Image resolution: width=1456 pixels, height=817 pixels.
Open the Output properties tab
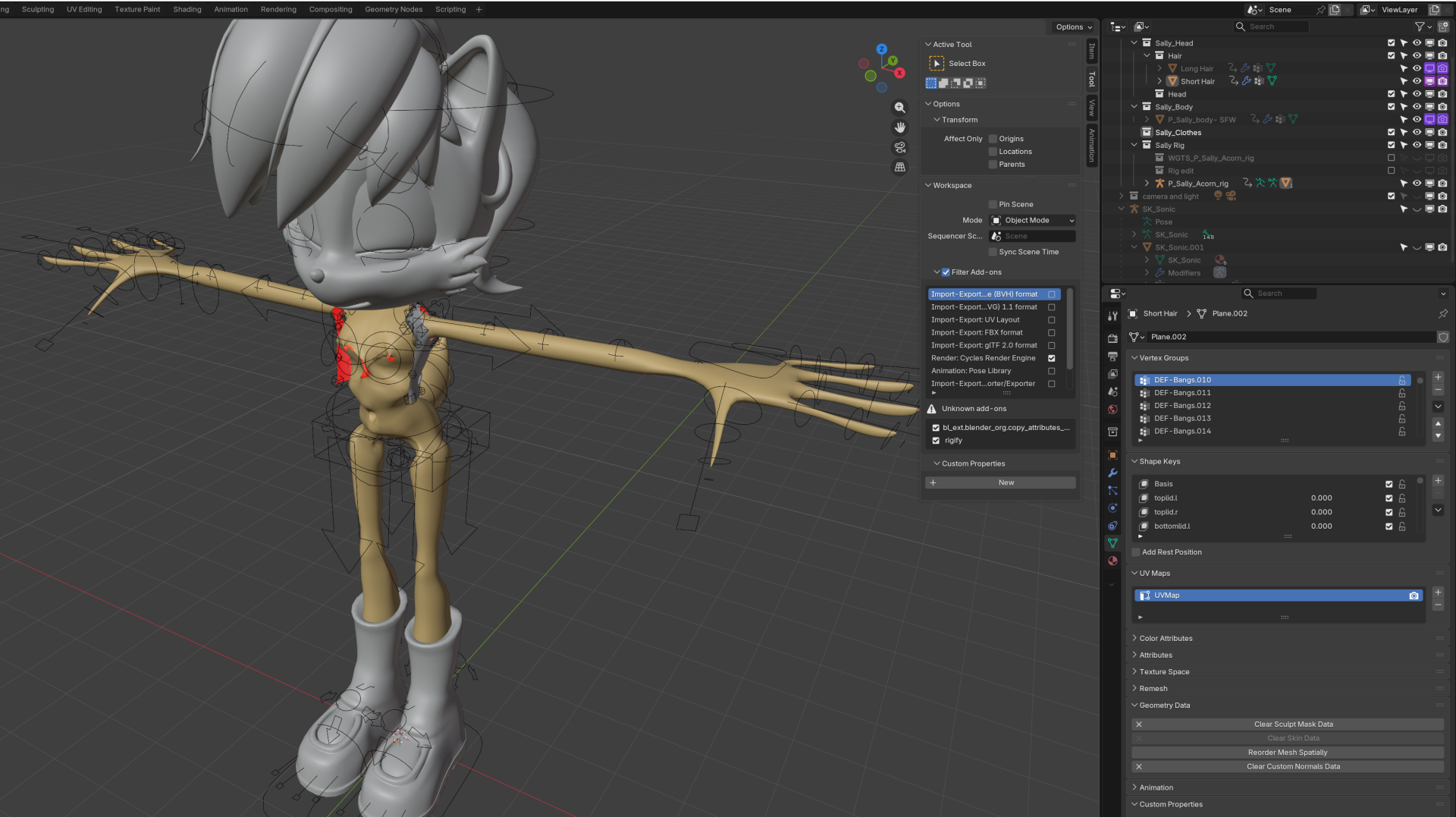[x=1112, y=356]
